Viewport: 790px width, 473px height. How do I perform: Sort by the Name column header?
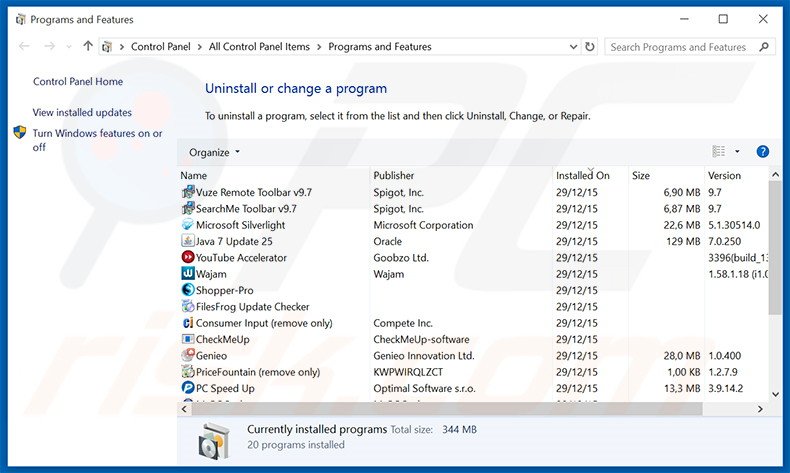tap(193, 175)
